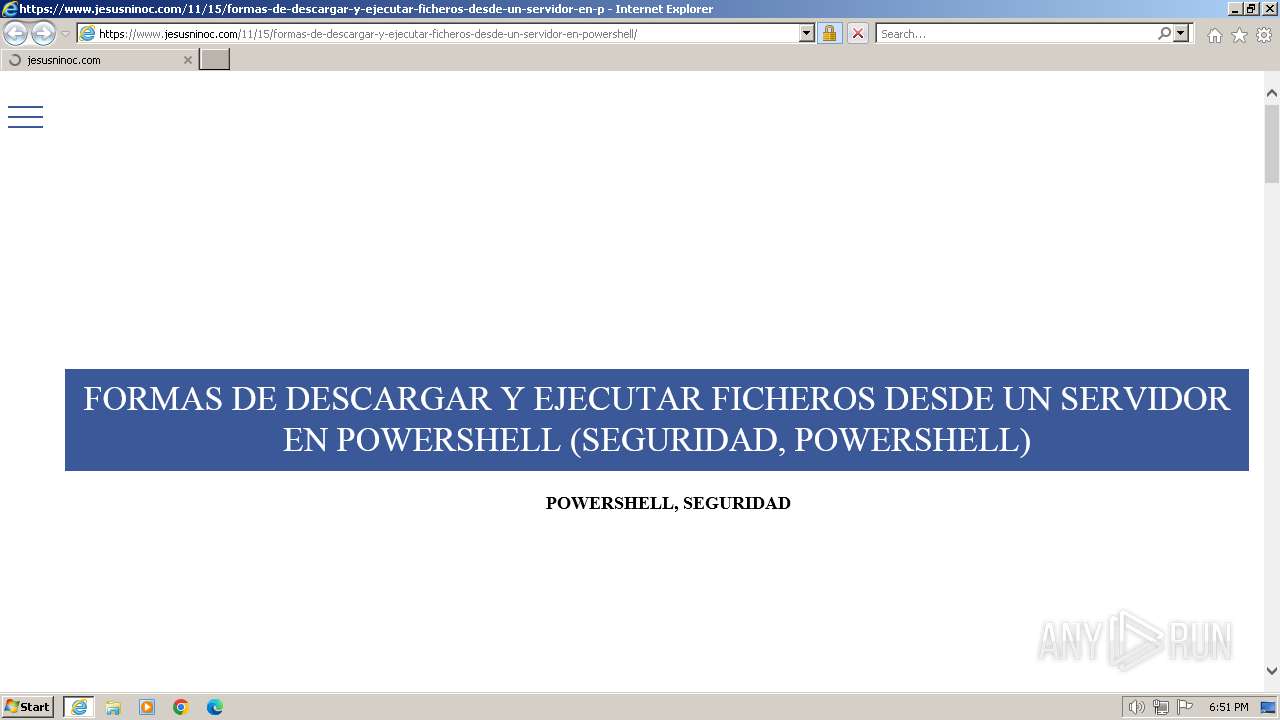Screen dimensions: 1280x720
Task: Click the magnifying glass search icon
Action: (1164, 33)
